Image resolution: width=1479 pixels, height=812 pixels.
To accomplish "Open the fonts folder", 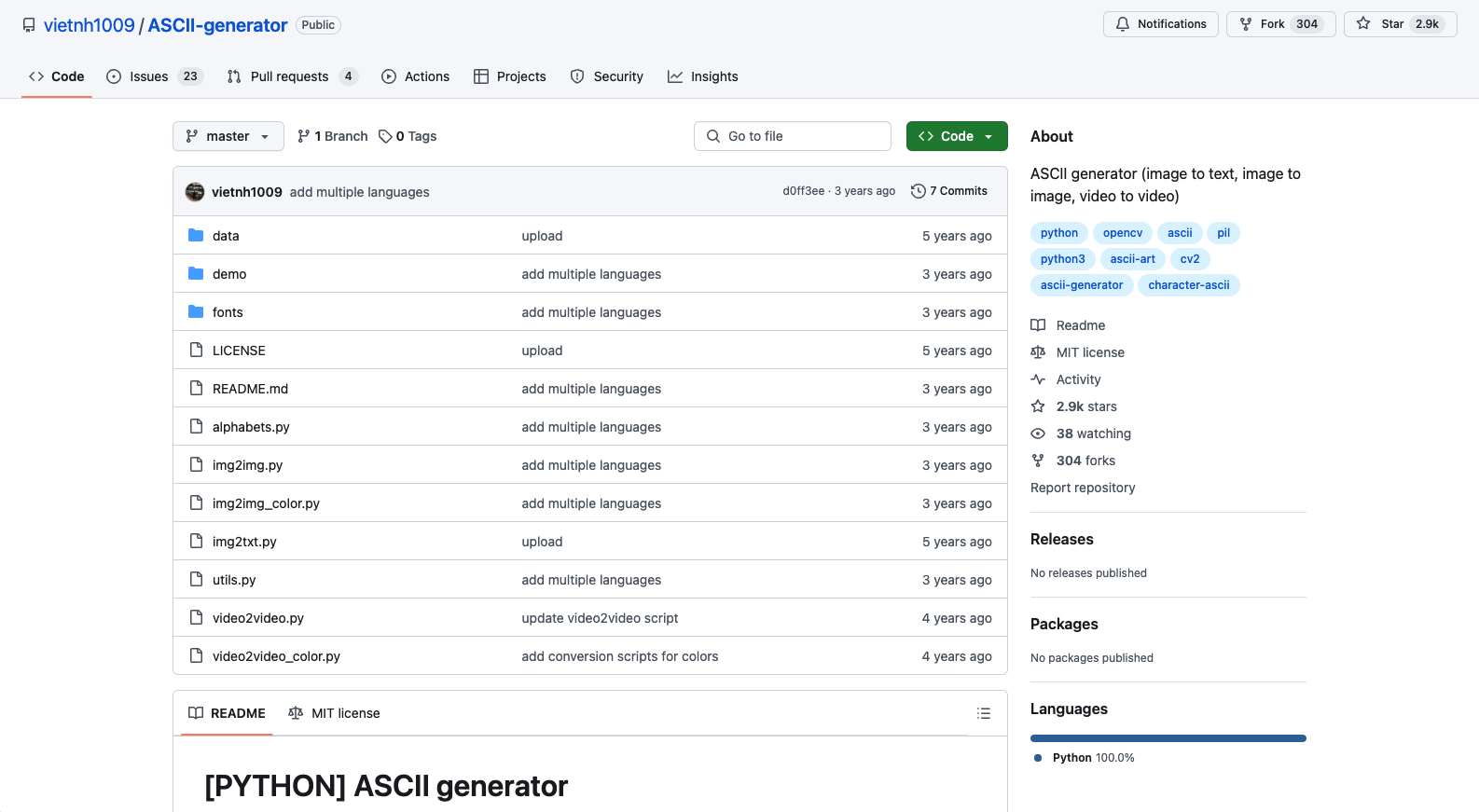I will point(228,312).
